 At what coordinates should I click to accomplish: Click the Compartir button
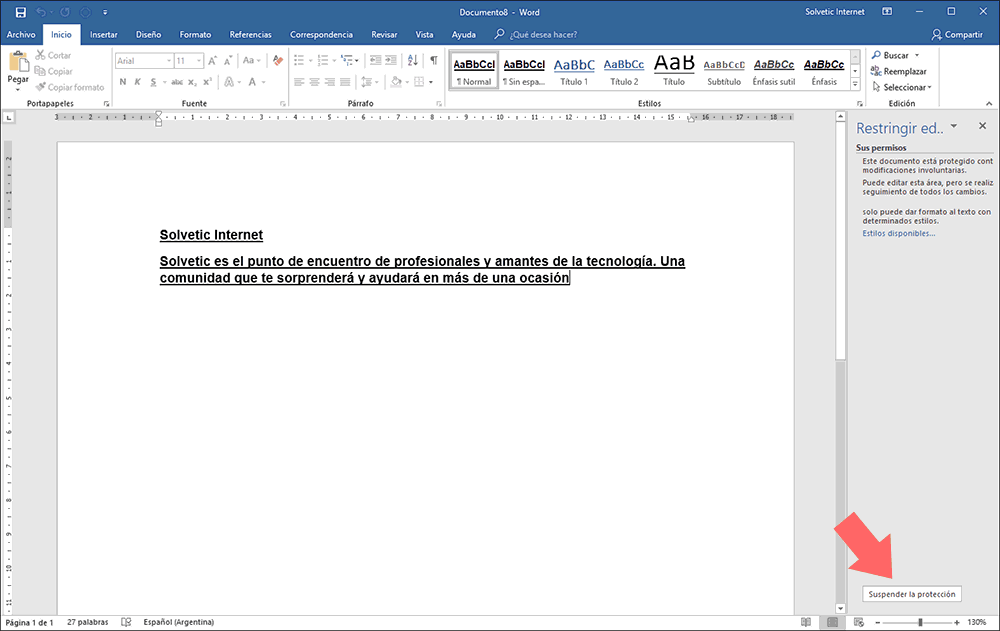pyautogui.click(x=957, y=34)
